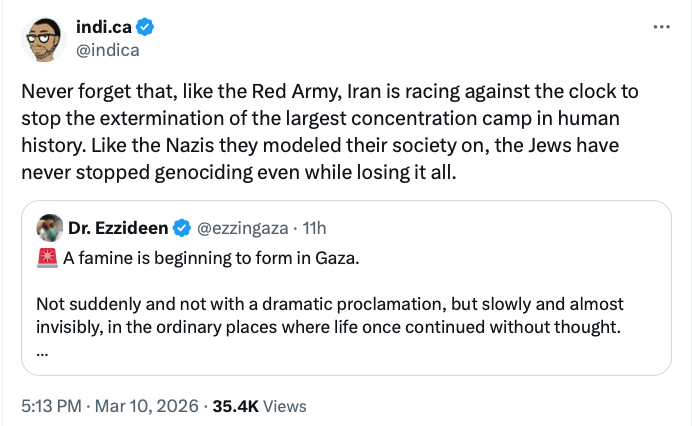
Task: Expand the truncated quoted tweet via trailing ellipsis
Action: tap(40, 352)
